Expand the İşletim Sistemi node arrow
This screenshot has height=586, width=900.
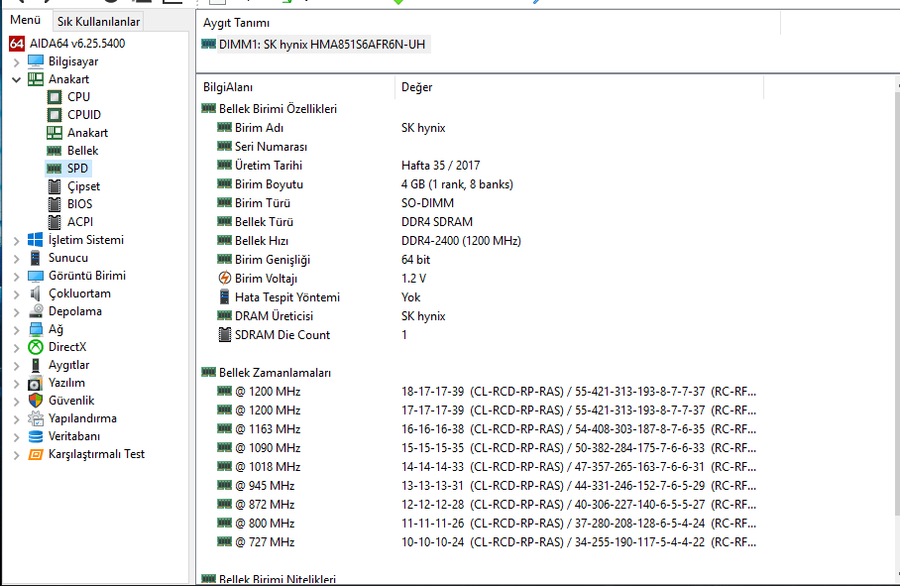(x=17, y=241)
